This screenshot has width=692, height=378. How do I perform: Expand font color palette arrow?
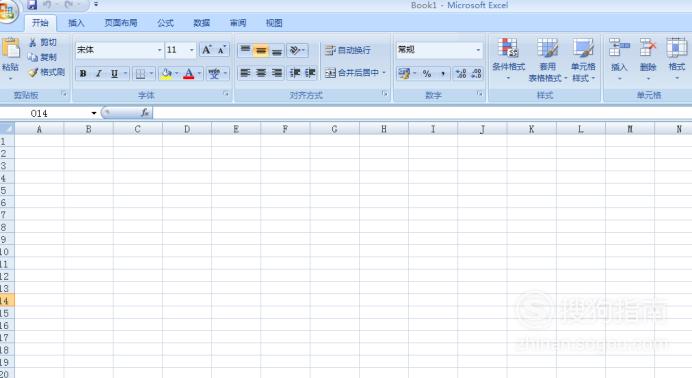pyautogui.click(x=199, y=74)
